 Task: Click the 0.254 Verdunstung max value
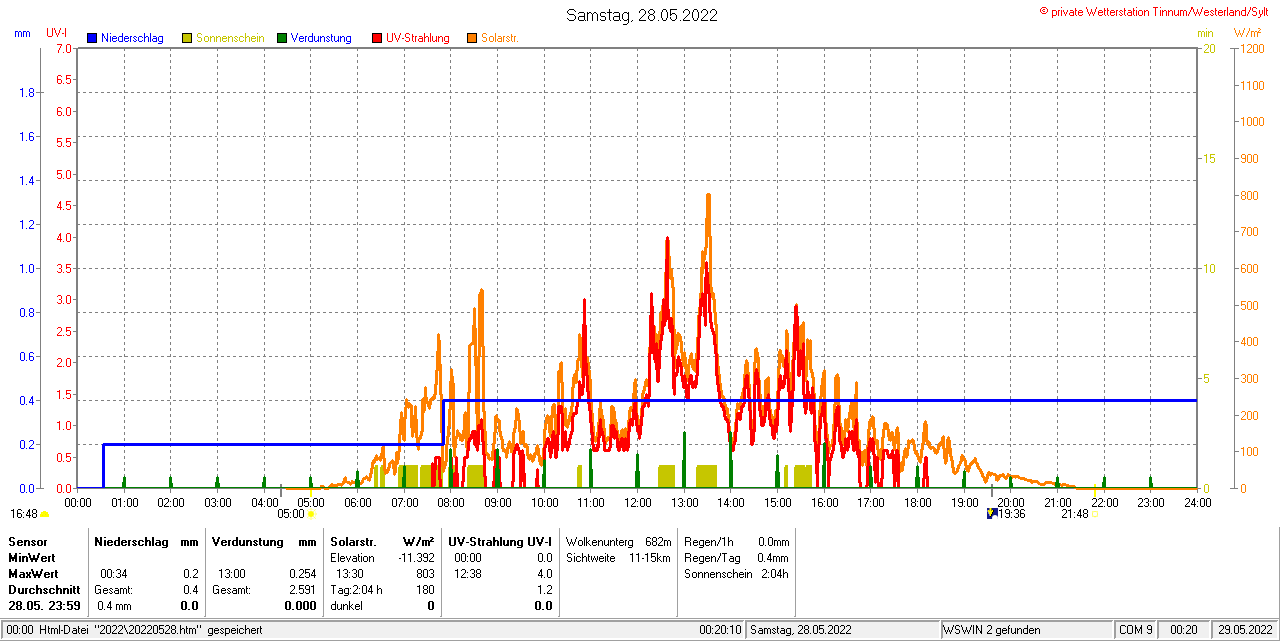301,574
